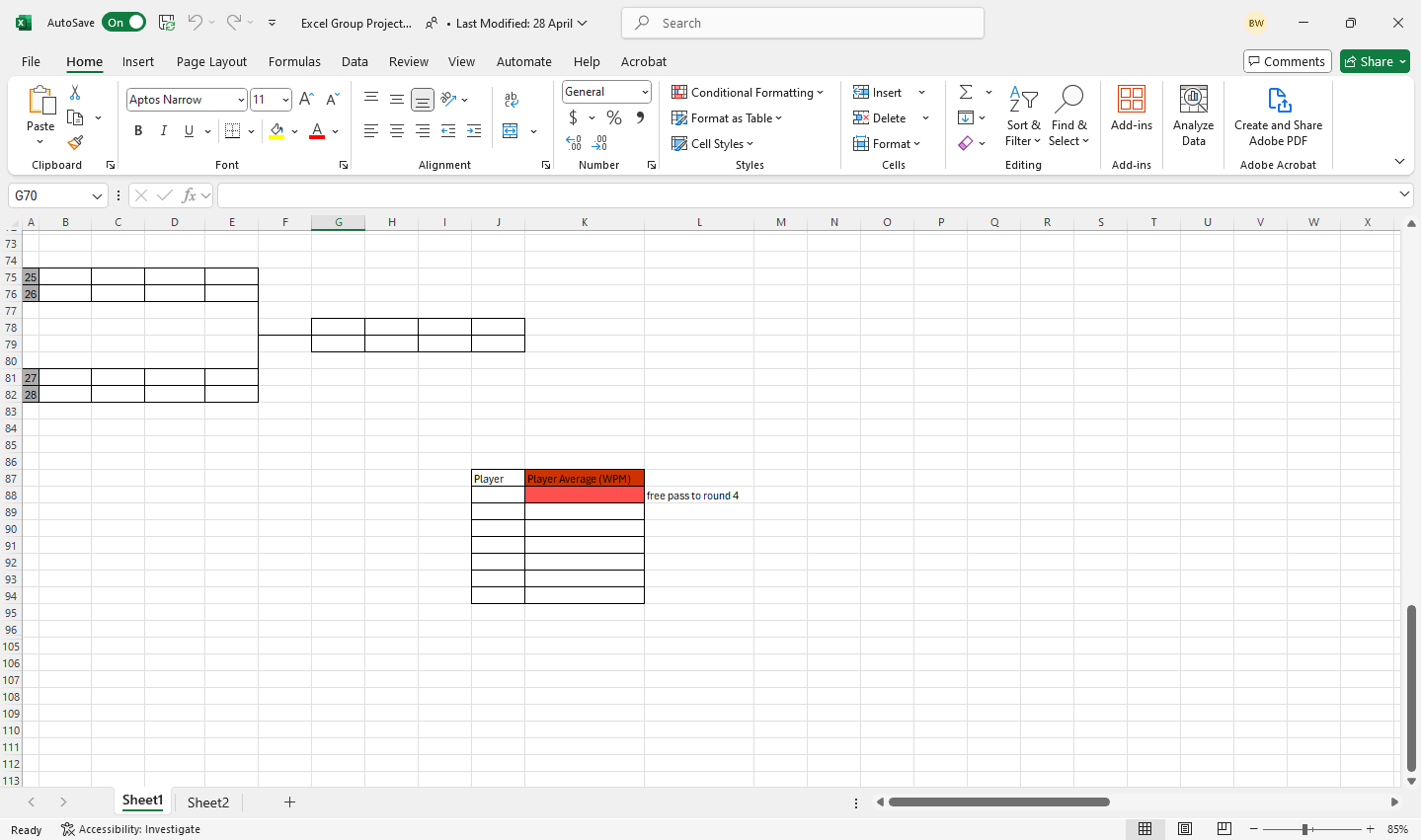Click Merge & Center icon
Screen dimensions: 1421x840
tap(511, 131)
